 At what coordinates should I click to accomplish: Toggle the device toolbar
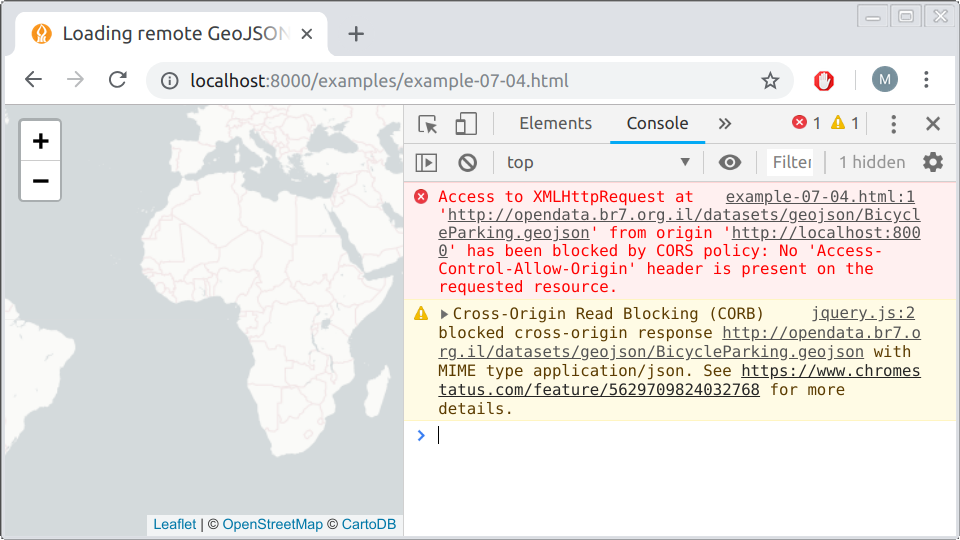coord(466,124)
